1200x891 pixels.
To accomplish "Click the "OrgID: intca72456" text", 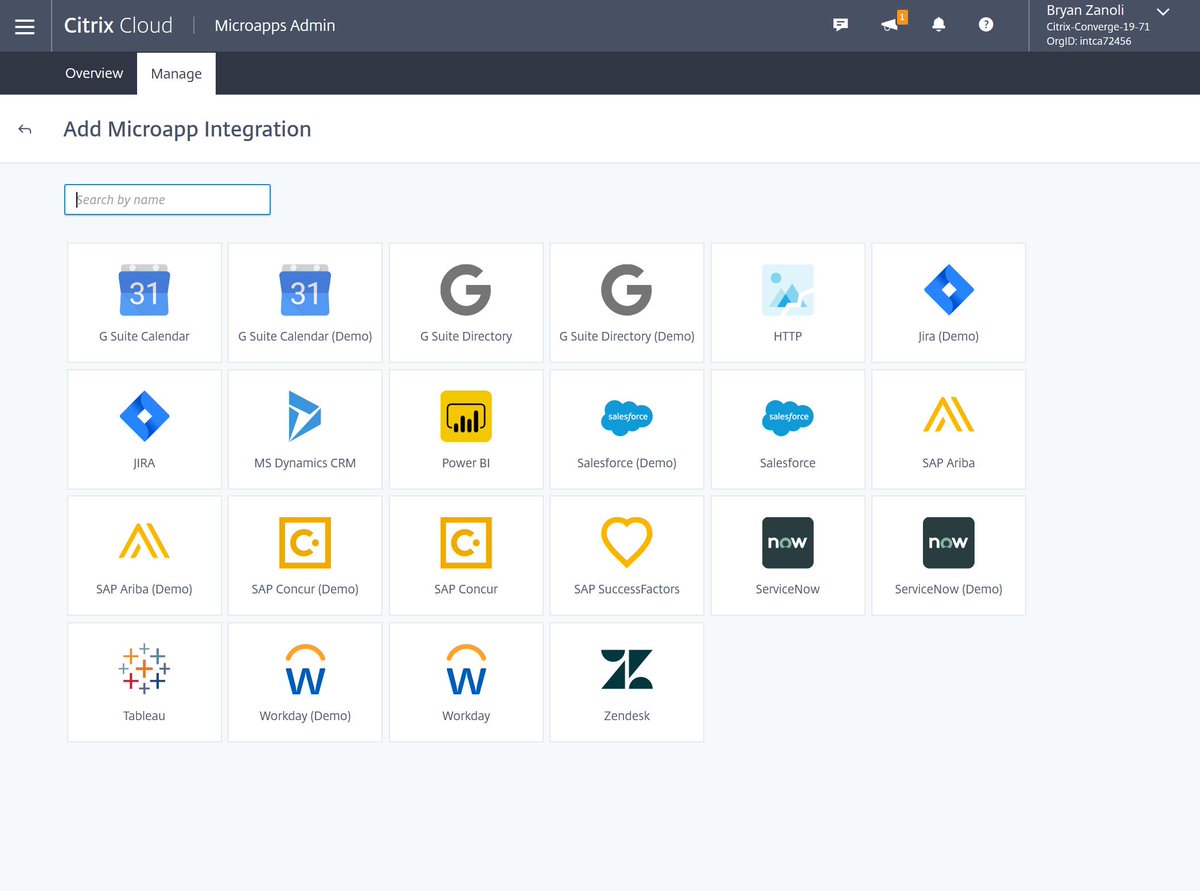I will 1089,41.
